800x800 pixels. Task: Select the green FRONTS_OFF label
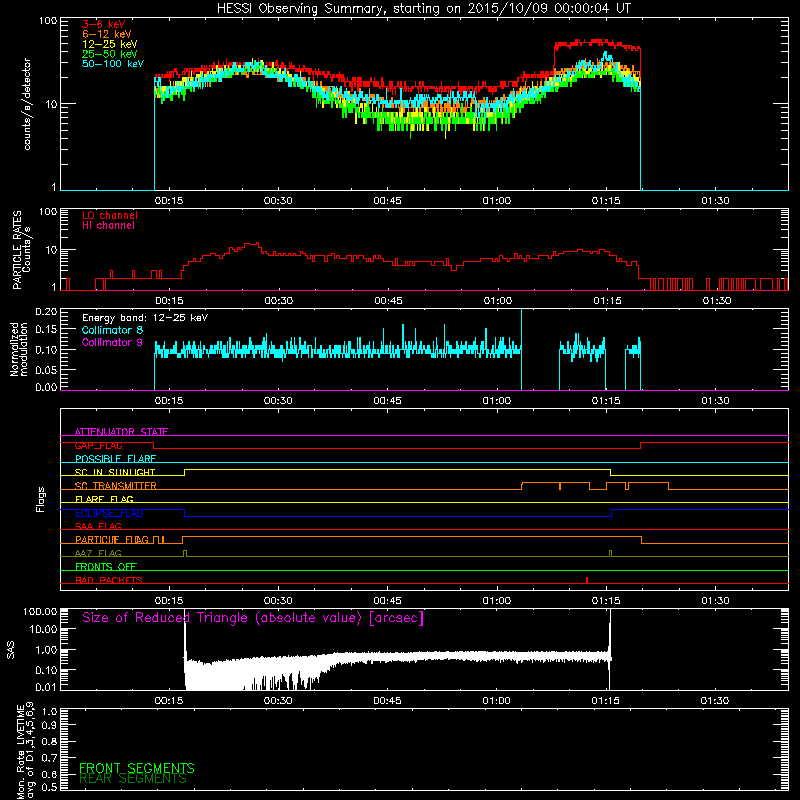[x=106, y=567]
